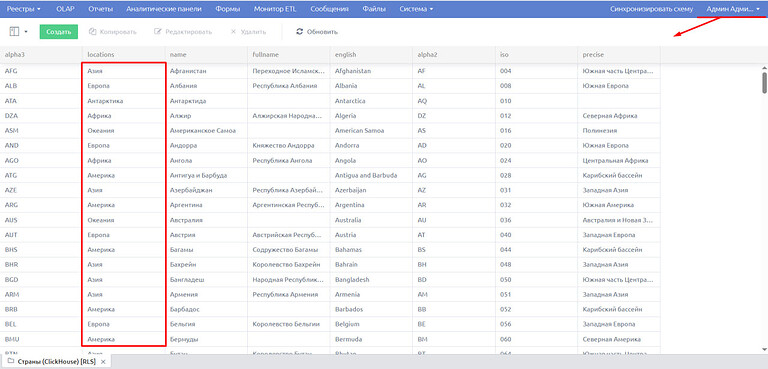Viewport: 768px width, 369px height.
Task: Select the Королевство Бахрейн cell
Action: [289, 265]
